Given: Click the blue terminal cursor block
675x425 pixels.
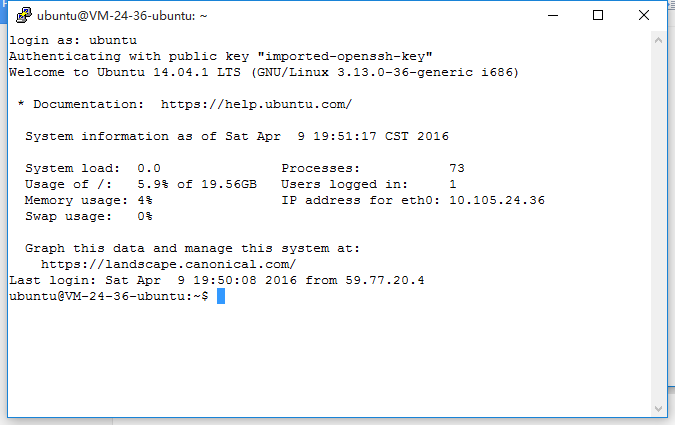Looking at the screenshot, I should 221,296.
